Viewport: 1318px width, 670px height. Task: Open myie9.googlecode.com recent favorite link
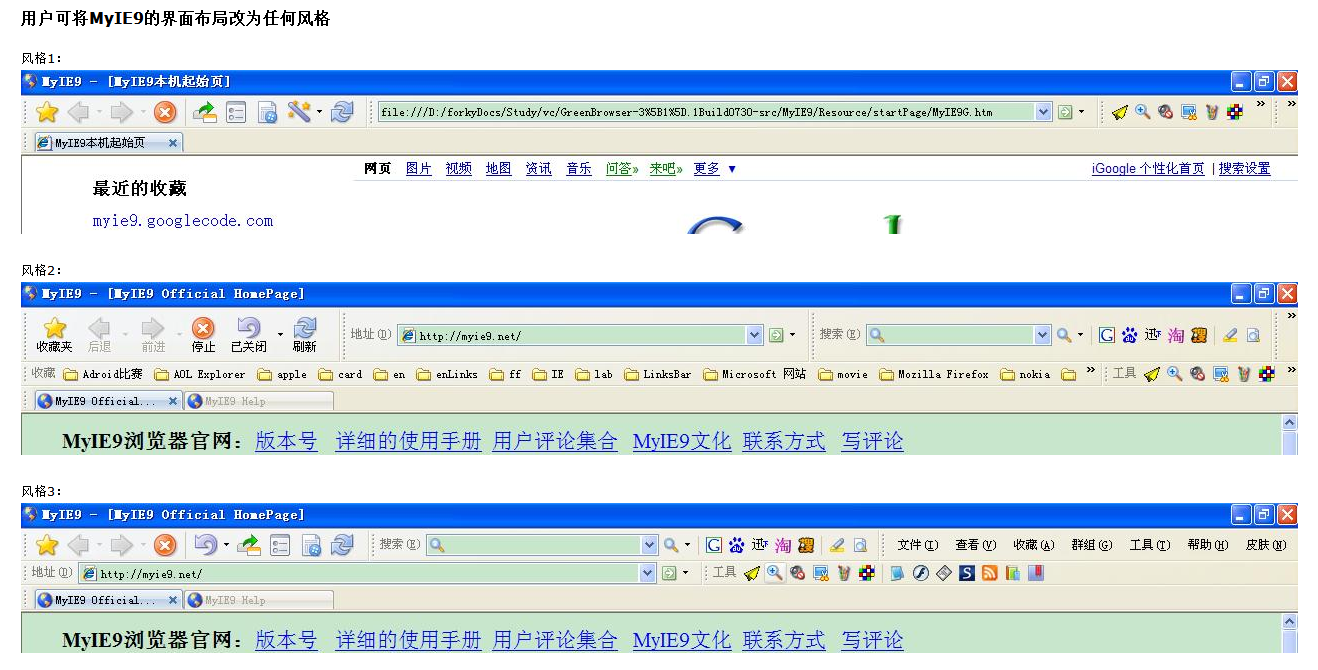[183, 221]
